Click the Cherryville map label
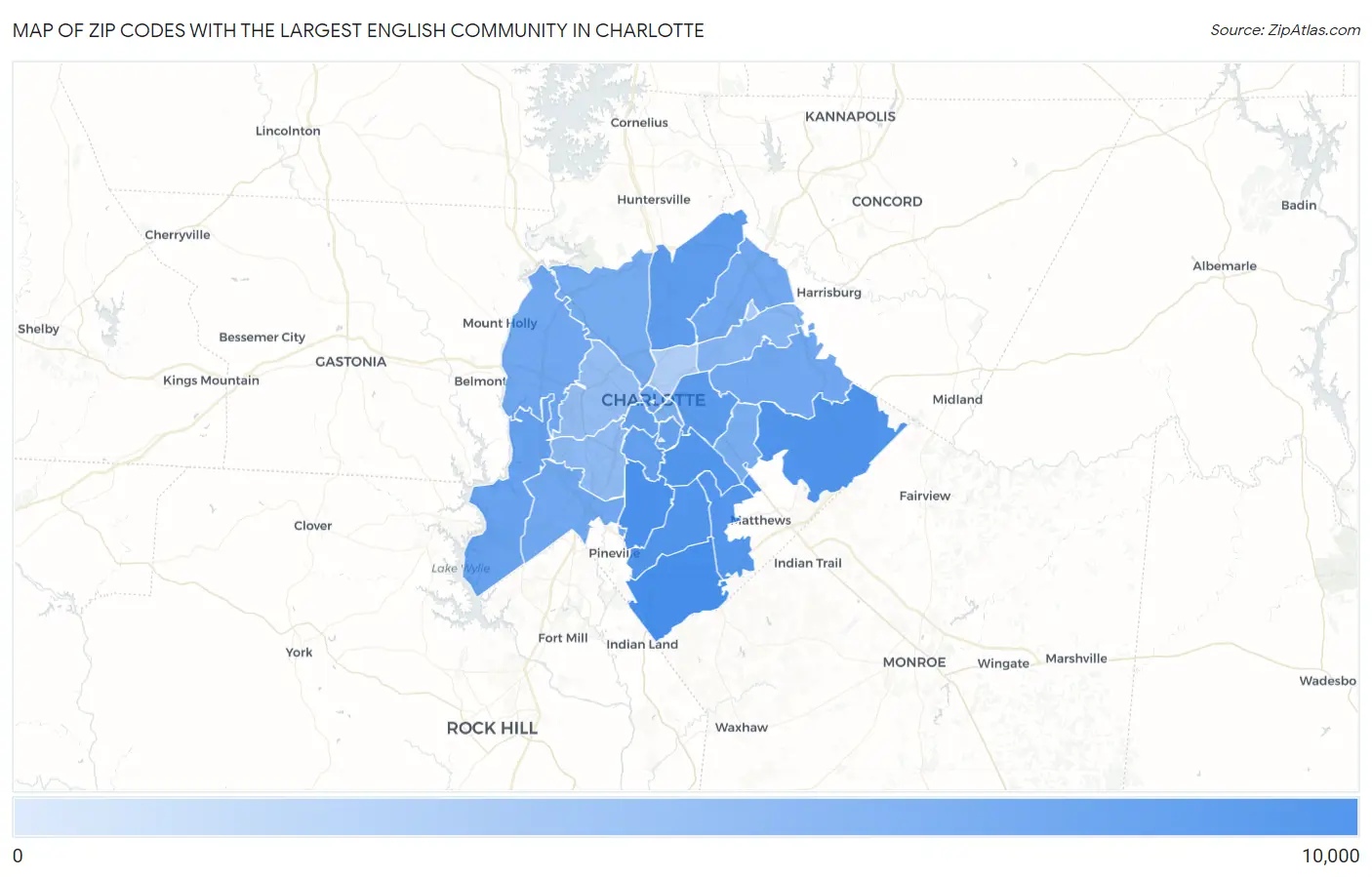 (178, 235)
